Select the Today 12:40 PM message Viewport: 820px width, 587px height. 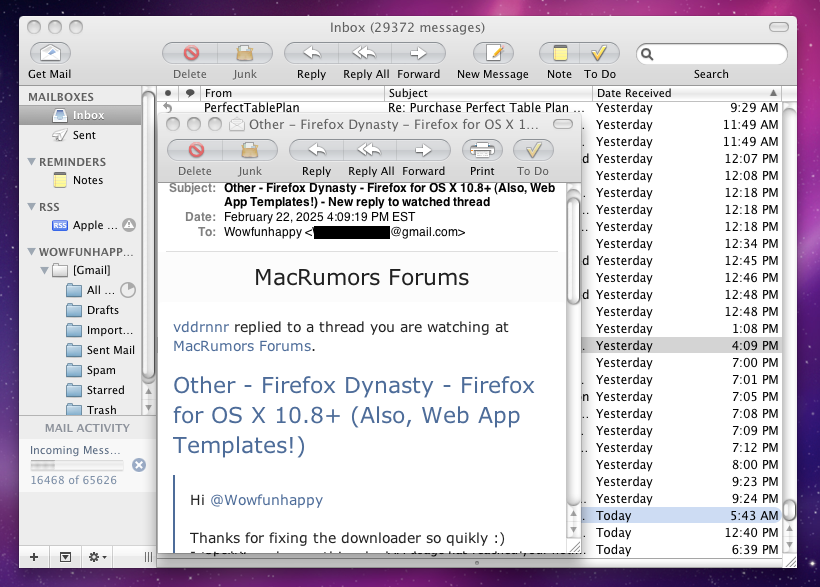tap(681, 533)
